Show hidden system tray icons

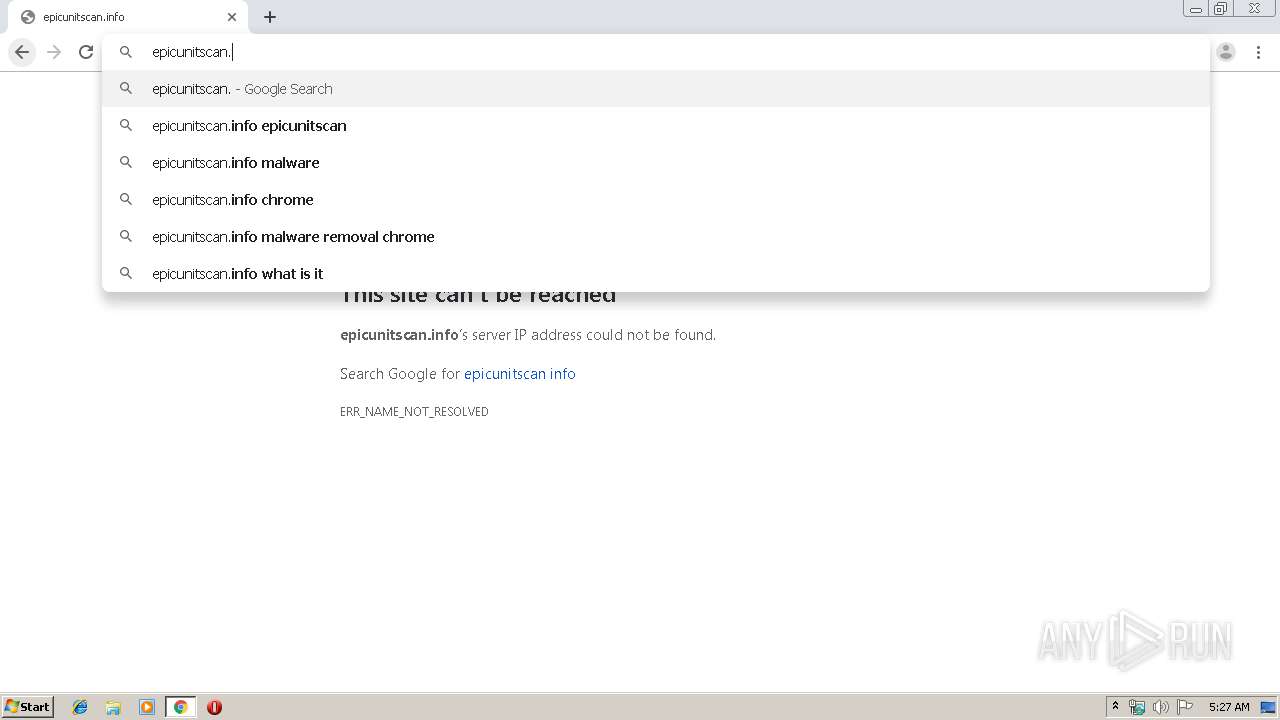[x=1116, y=707]
